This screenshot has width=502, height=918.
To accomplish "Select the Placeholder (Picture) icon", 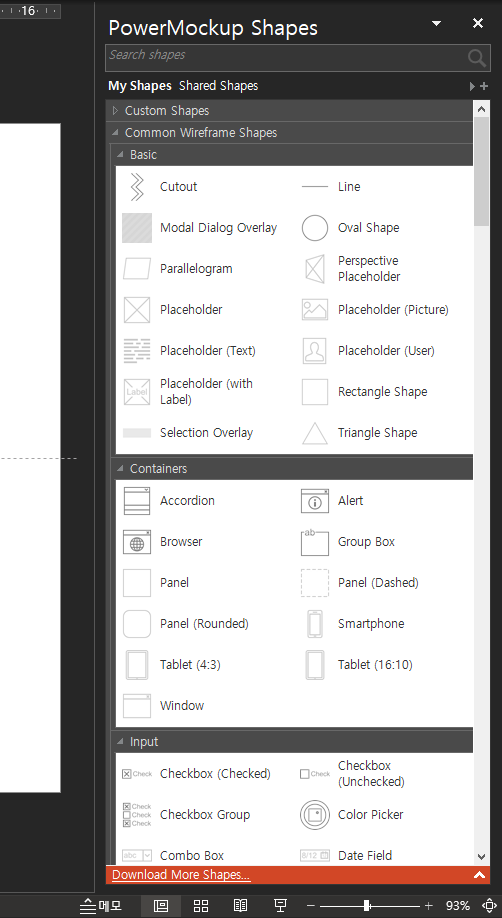I will (315, 310).
